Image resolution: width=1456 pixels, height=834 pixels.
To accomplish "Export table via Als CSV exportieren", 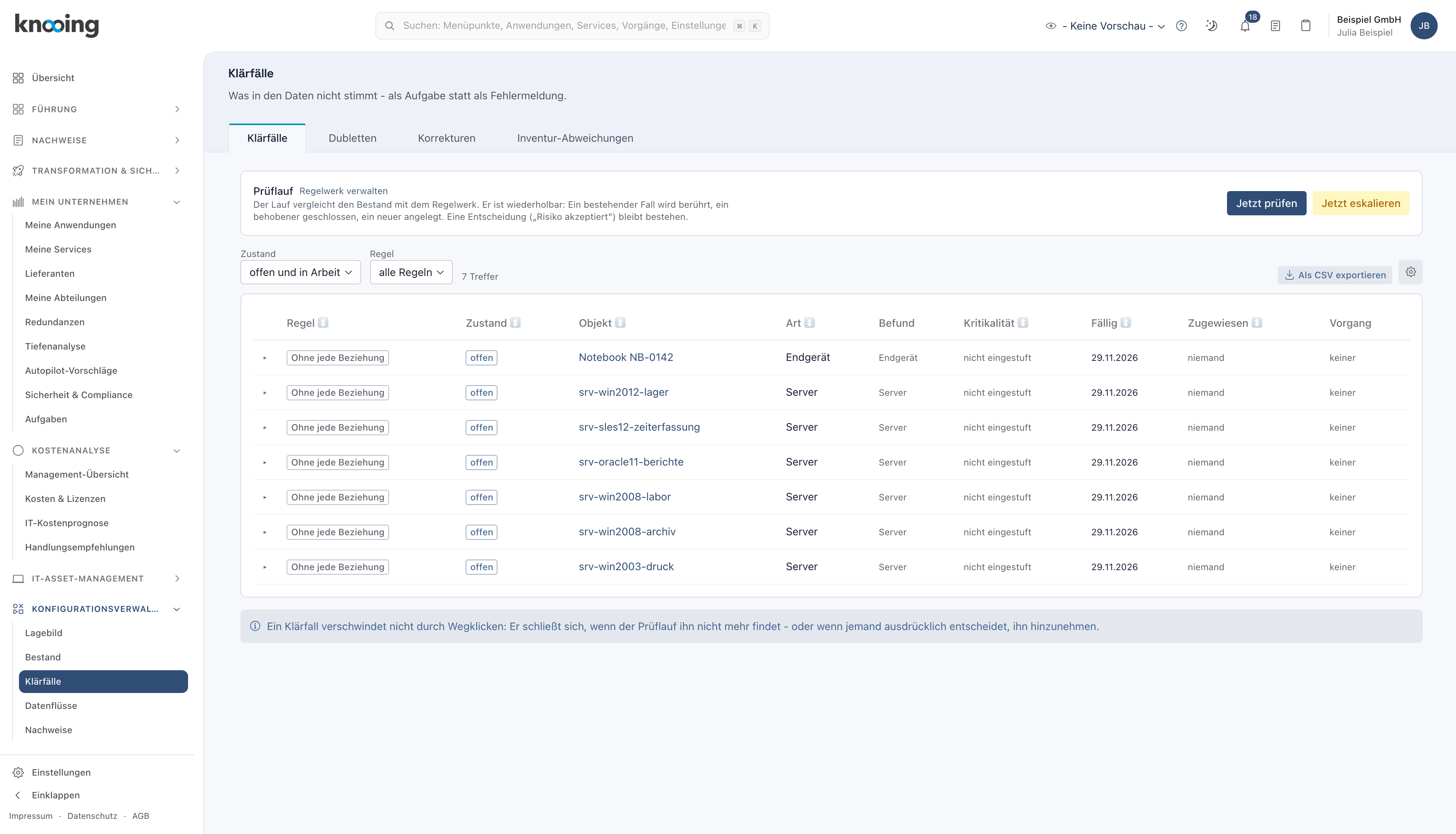I will click(x=1335, y=275).
